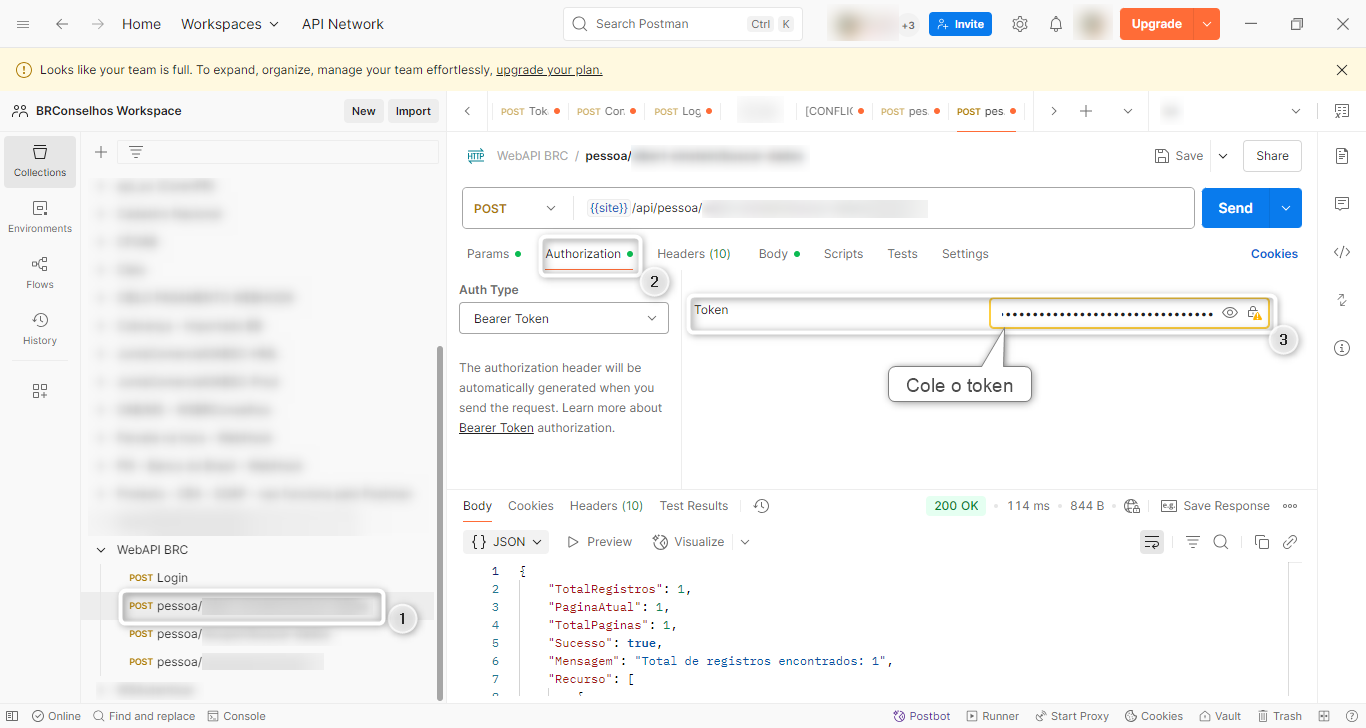Switch to the Params tab
This screenshot has height=728, width=1366.
(494, 254)
